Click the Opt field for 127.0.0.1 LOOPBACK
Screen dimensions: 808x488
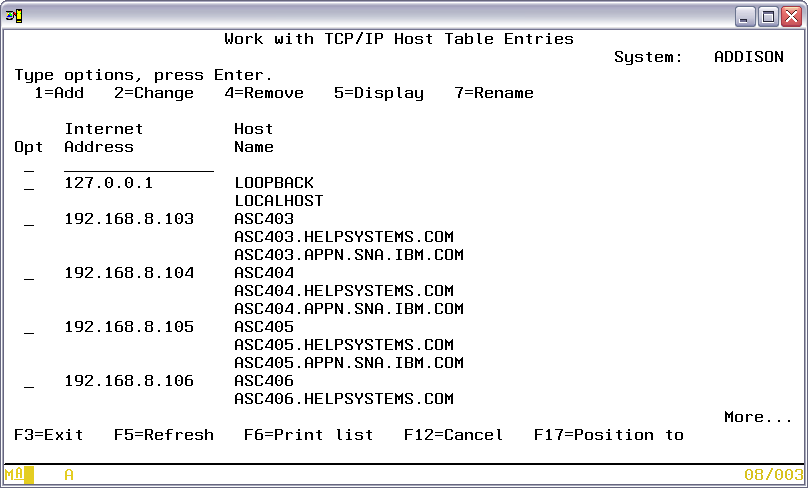[x=29, y=184]
